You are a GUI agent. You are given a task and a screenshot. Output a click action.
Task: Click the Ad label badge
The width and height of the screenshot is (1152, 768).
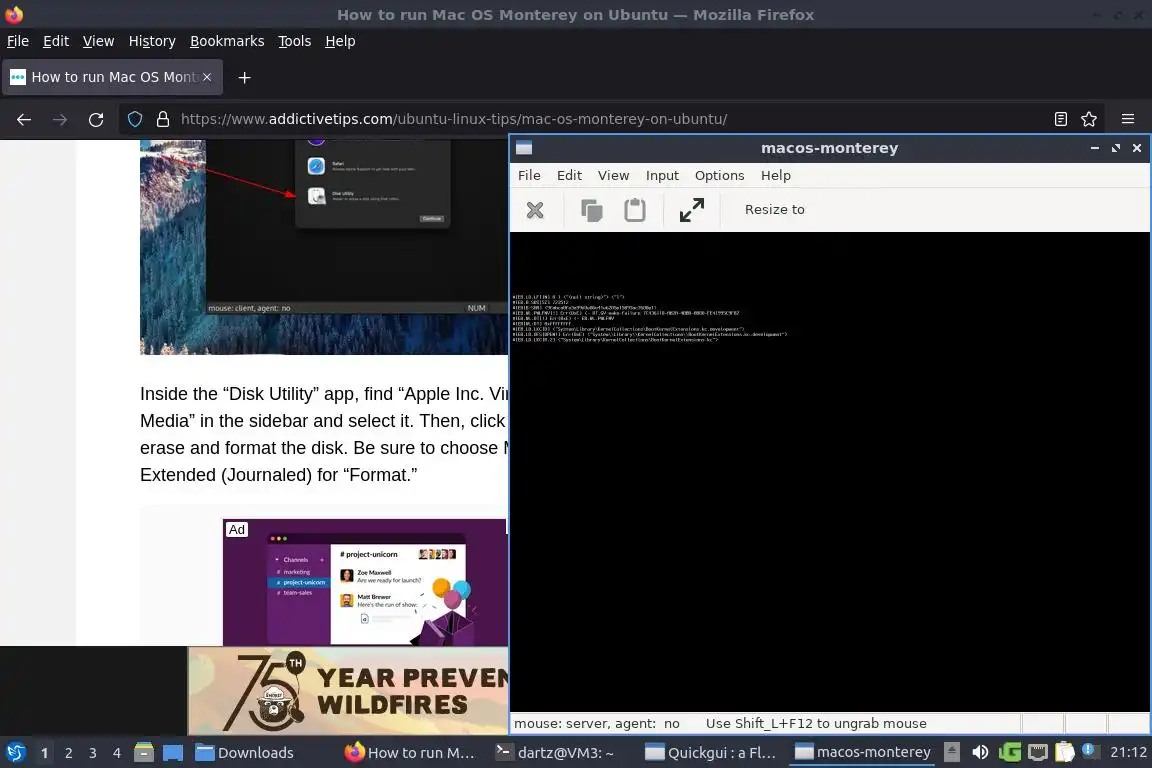[237, 530]
